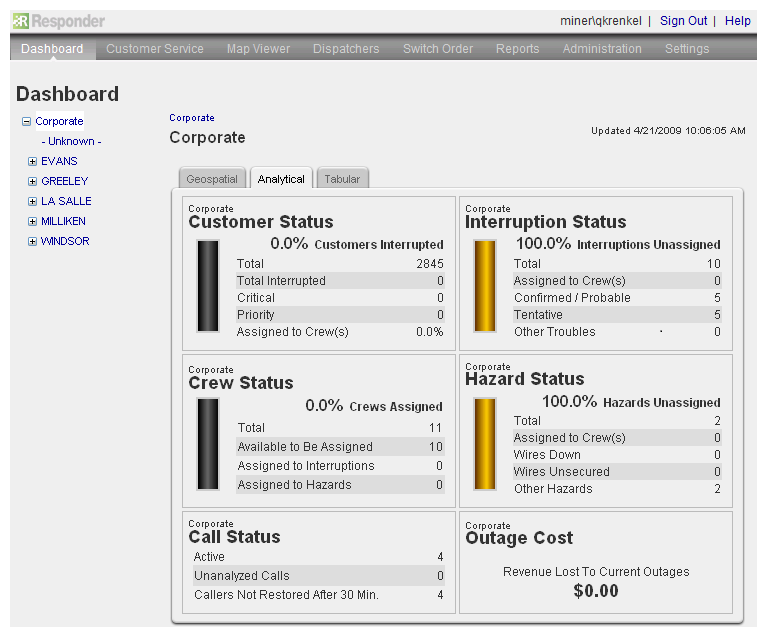This screenshot has width=767, height=637.
Task: Click the Call Status heading
Action: 234,537
